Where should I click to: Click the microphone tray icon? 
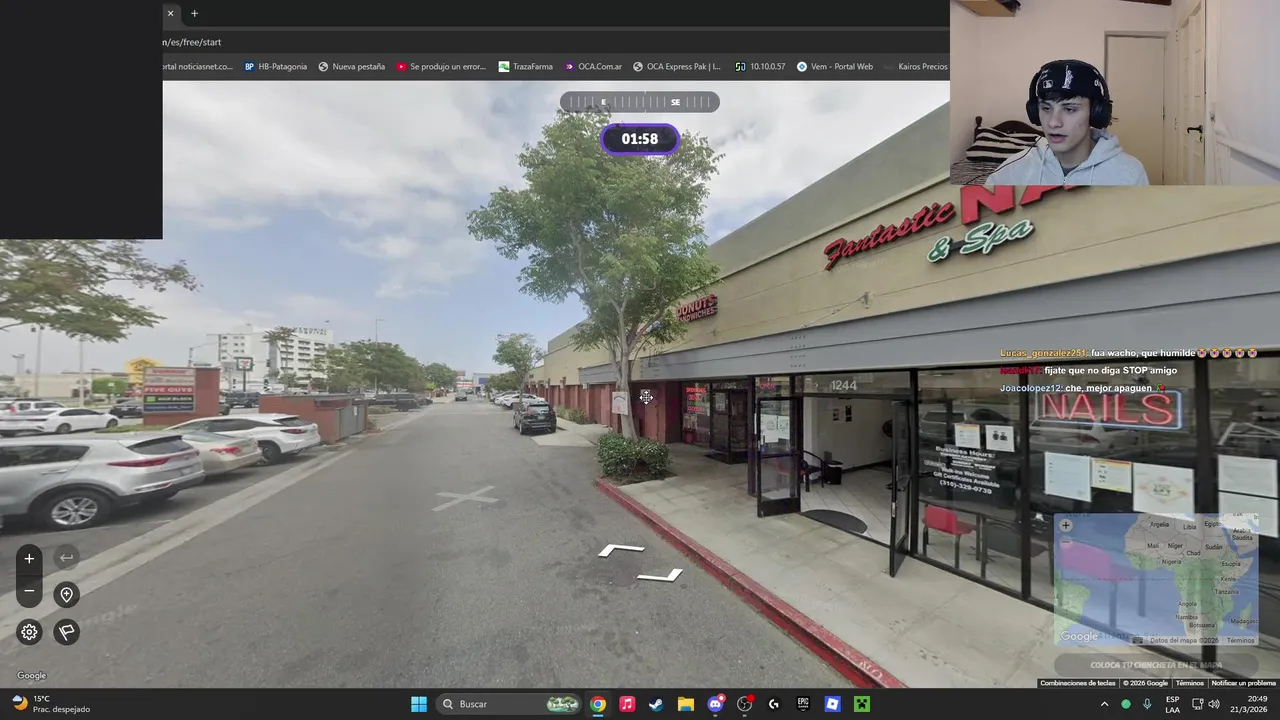tap(1147, 704)
